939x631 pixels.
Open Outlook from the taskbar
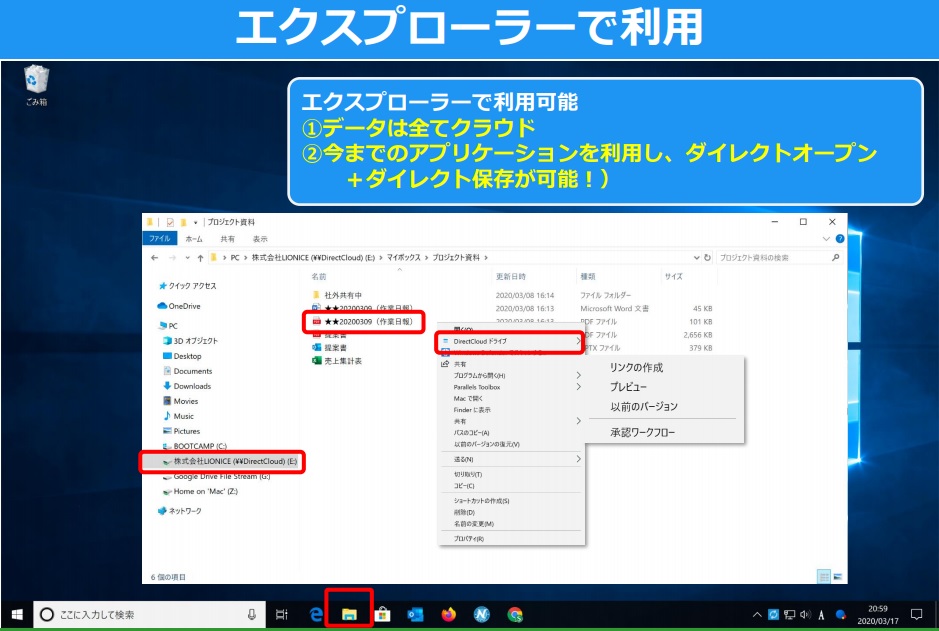click(415, 614)
